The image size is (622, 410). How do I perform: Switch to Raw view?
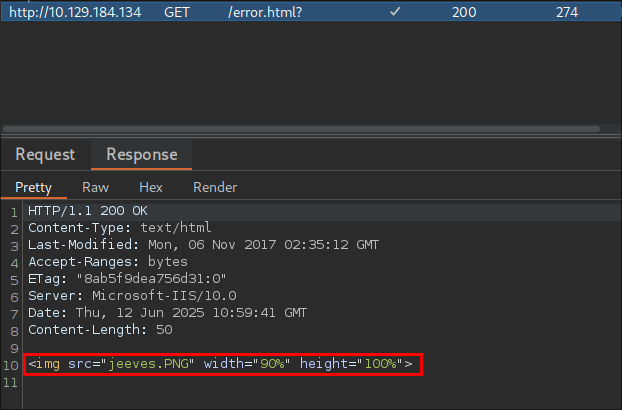click(x=95, y=187)
